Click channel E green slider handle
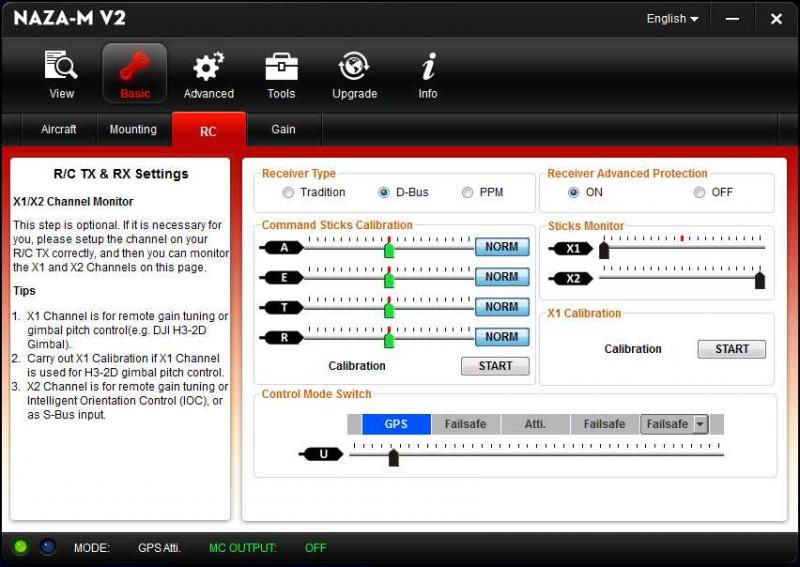The width and height of the screenshot is (800, 567). [389, 280]
